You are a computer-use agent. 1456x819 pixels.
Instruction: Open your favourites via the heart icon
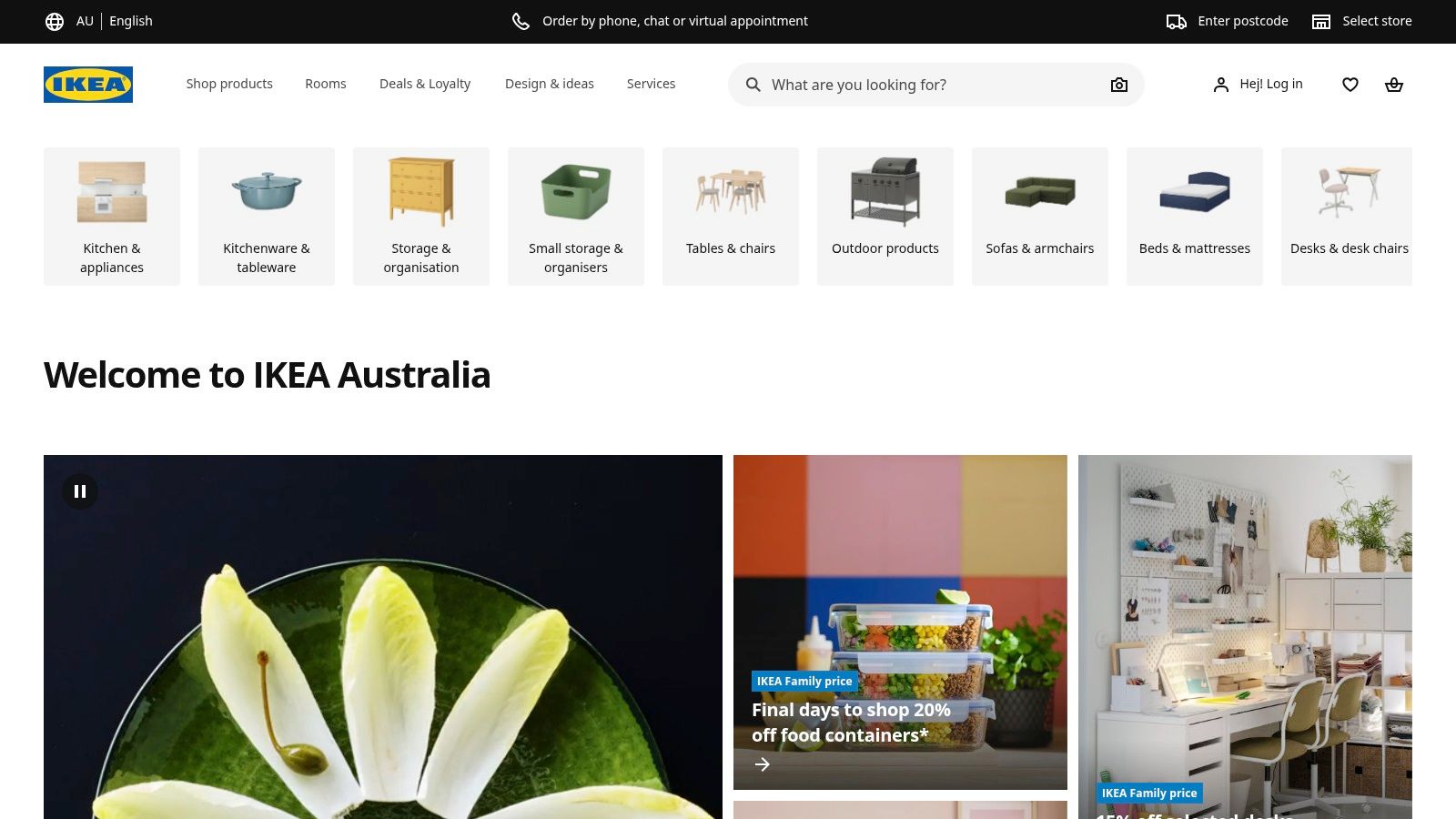point(1350,85)
